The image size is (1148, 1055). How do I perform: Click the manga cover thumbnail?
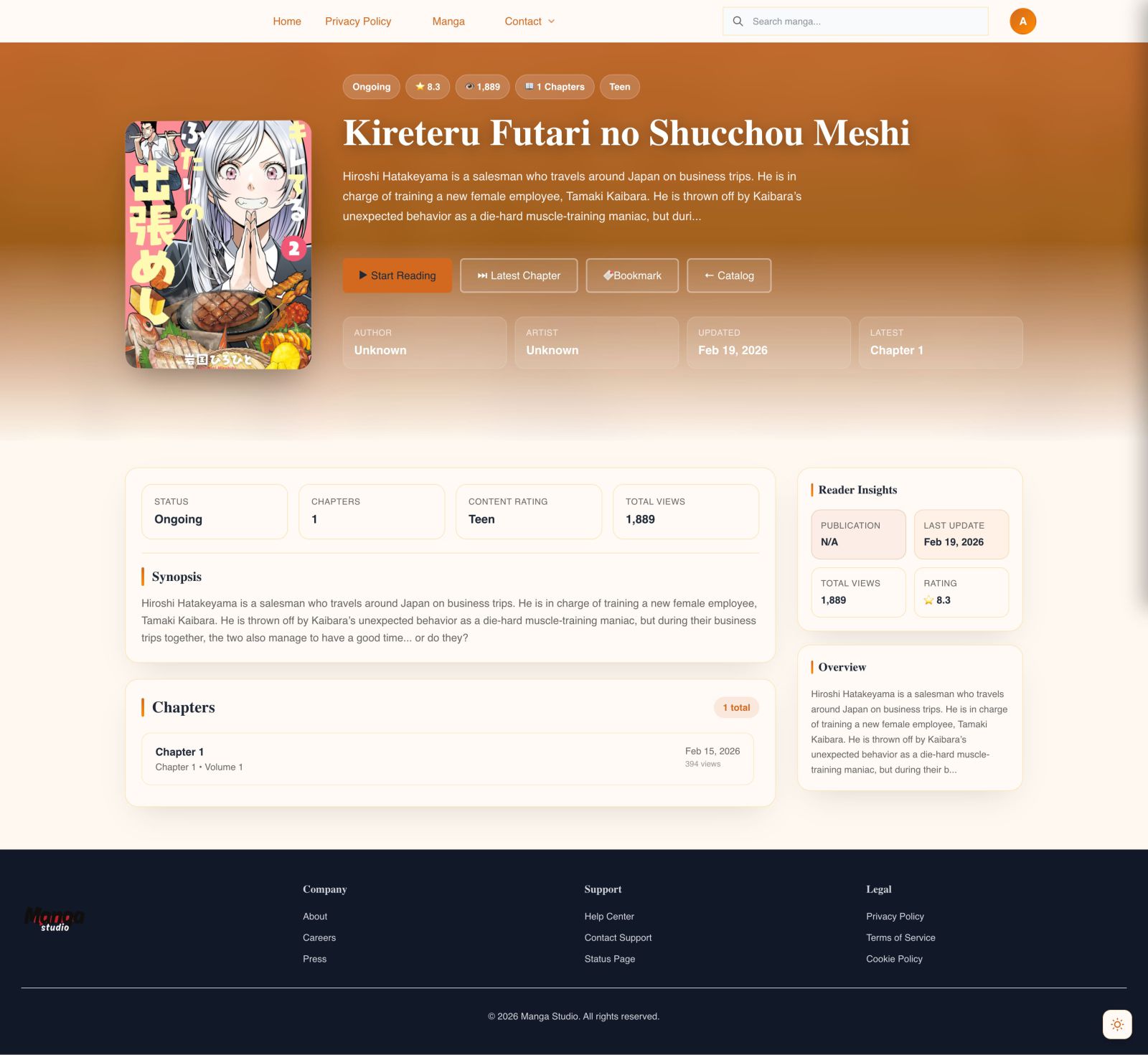coord(218,245)
